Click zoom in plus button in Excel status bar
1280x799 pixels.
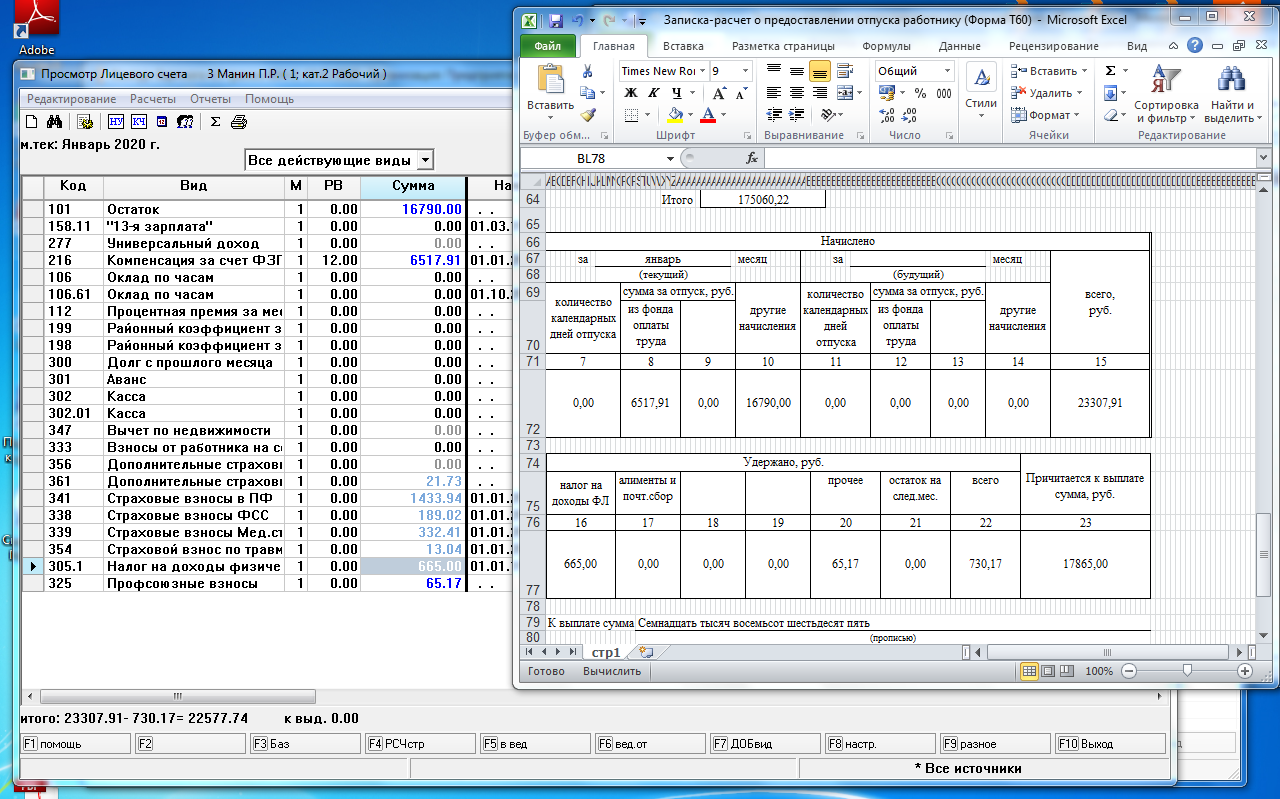(1245, 671)
